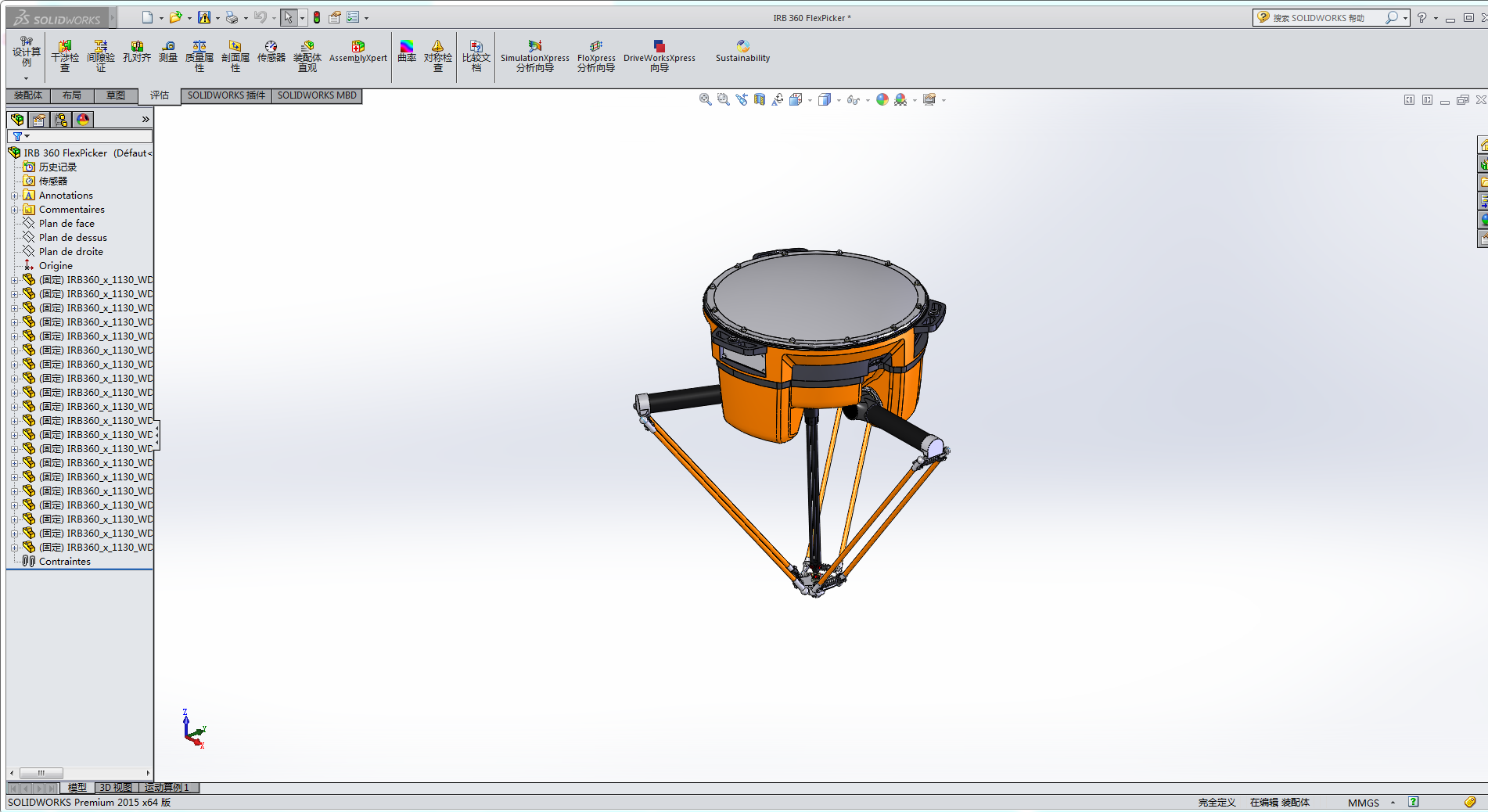Switch to the ConfigurationManager panel tab

tap(61, 120)
